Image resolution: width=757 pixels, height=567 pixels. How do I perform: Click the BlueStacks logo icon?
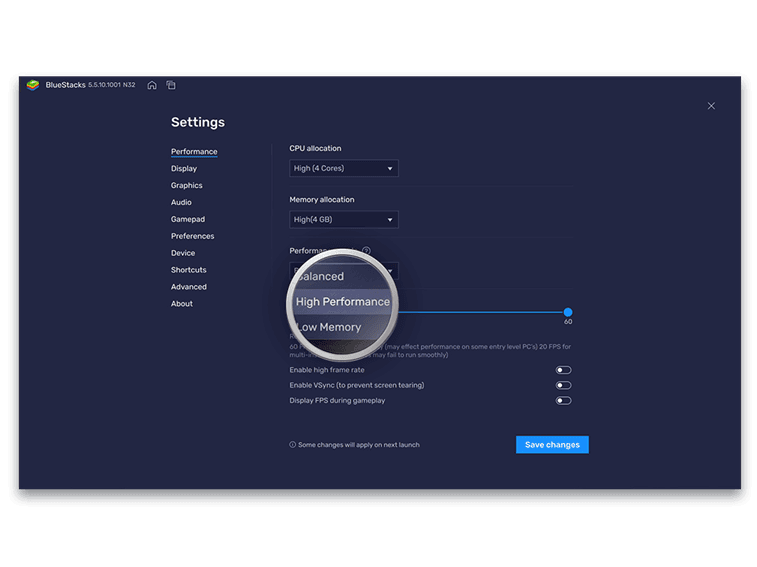coord(33,85)
